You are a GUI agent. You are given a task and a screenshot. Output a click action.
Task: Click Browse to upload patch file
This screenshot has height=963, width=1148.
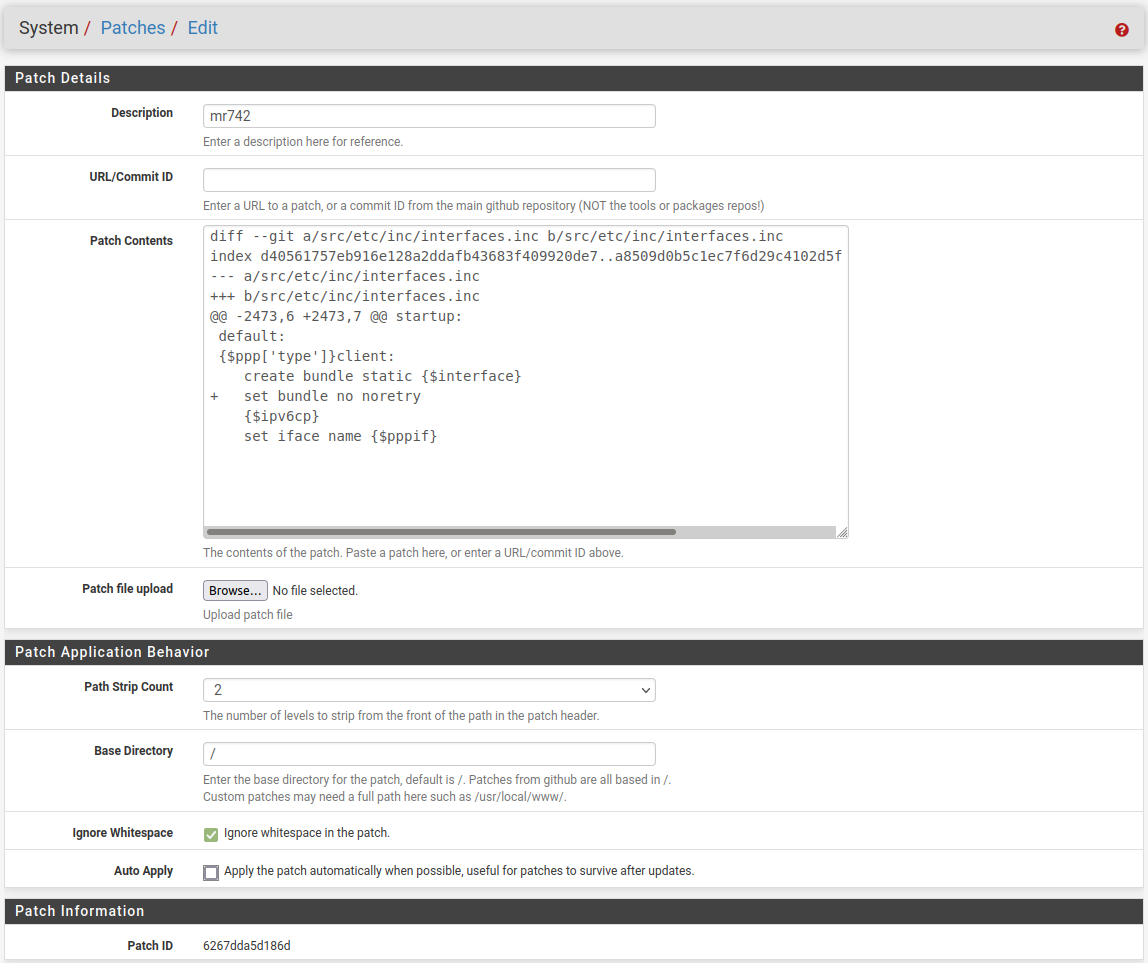tap(235, 590)
